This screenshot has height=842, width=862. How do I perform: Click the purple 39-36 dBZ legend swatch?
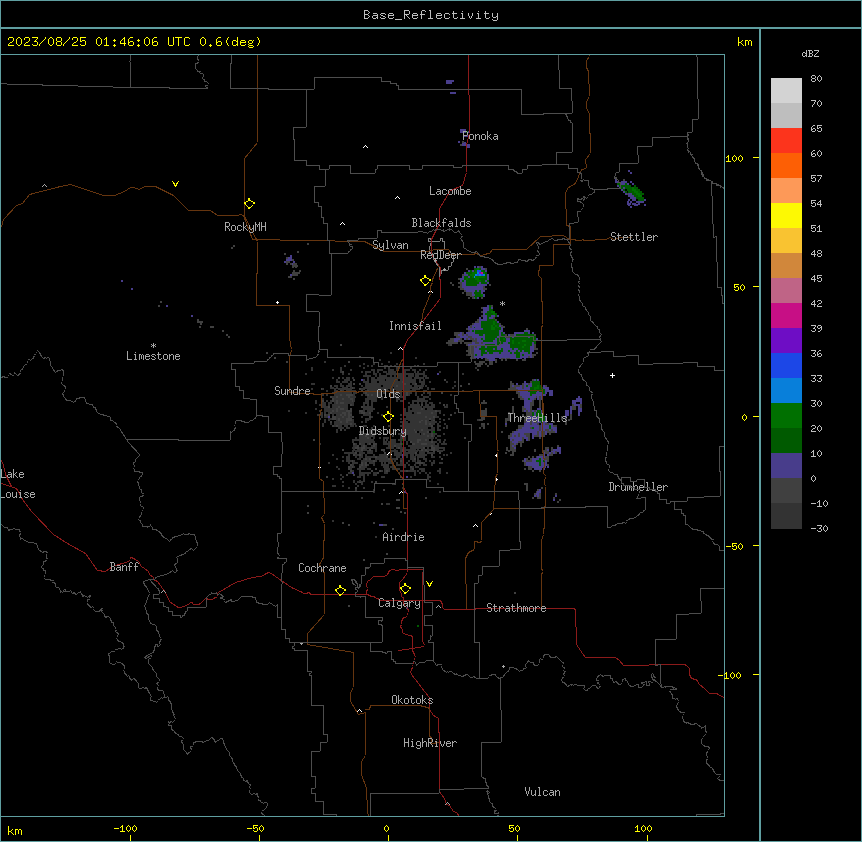pyautogui.click(x=786, y=341)
